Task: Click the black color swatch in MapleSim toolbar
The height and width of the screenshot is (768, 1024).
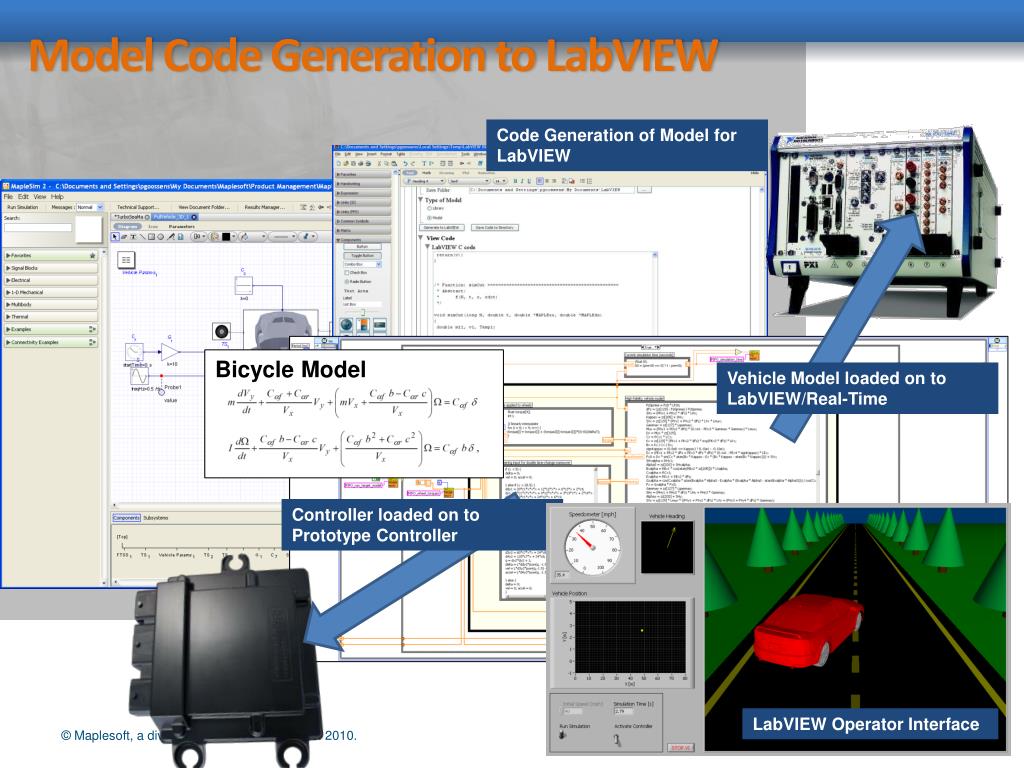Action: pos(226,236)
